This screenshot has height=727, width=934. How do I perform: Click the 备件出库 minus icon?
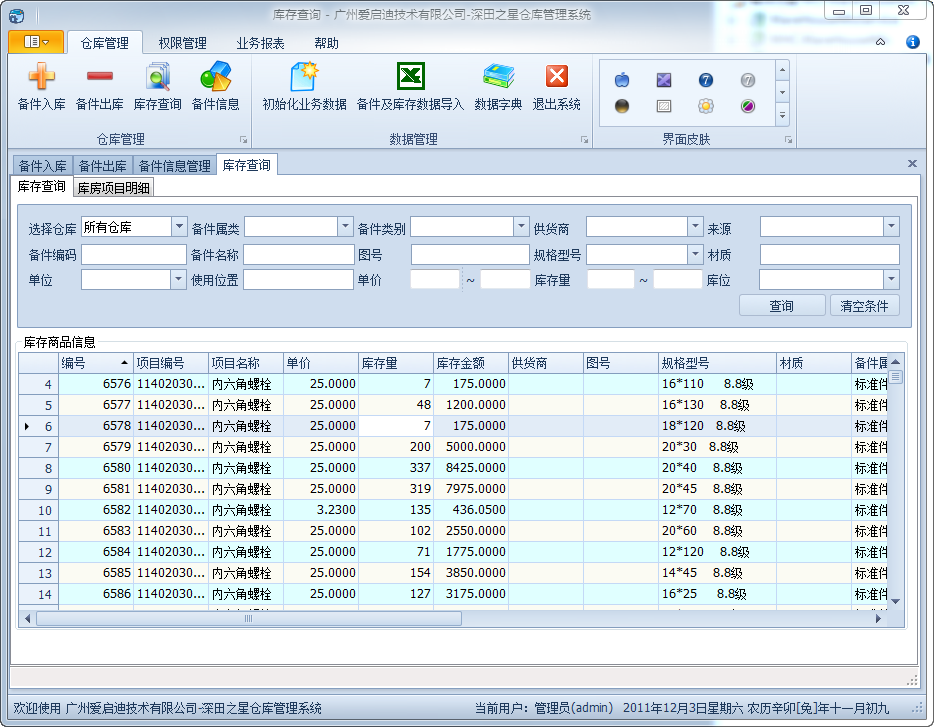(99, 76)
